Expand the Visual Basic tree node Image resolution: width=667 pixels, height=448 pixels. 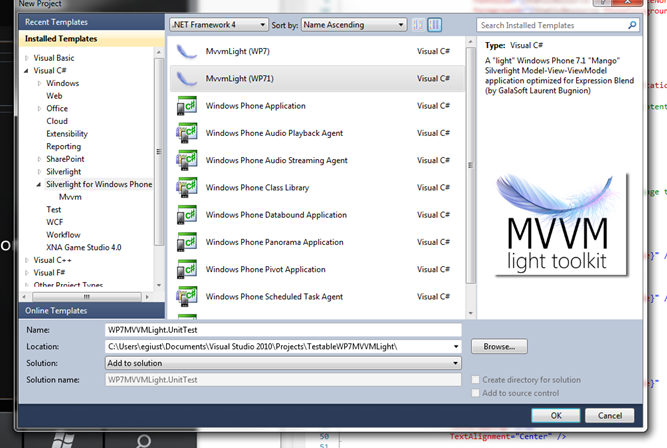click(x=27, y=58)
